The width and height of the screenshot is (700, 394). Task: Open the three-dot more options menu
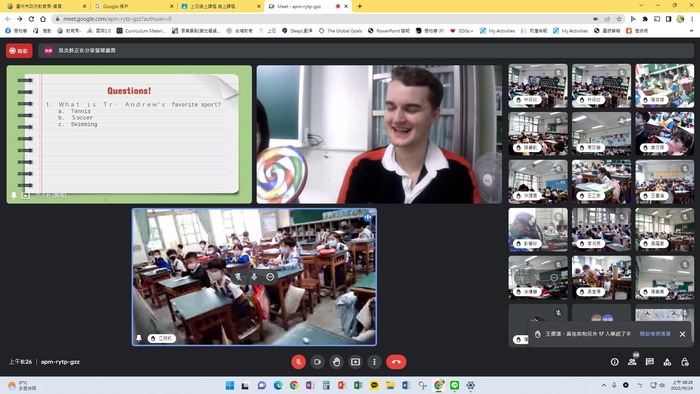point(374,362)
